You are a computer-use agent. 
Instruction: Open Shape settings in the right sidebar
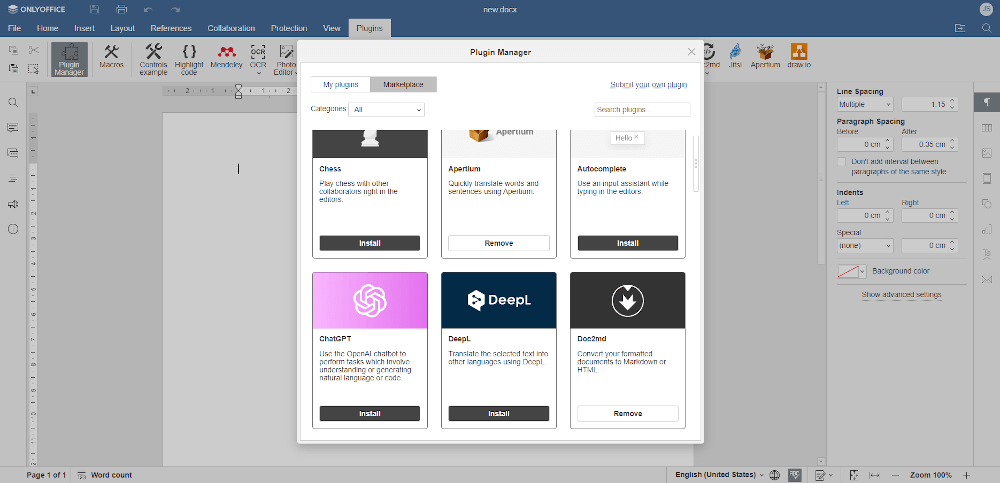point(987,204)
